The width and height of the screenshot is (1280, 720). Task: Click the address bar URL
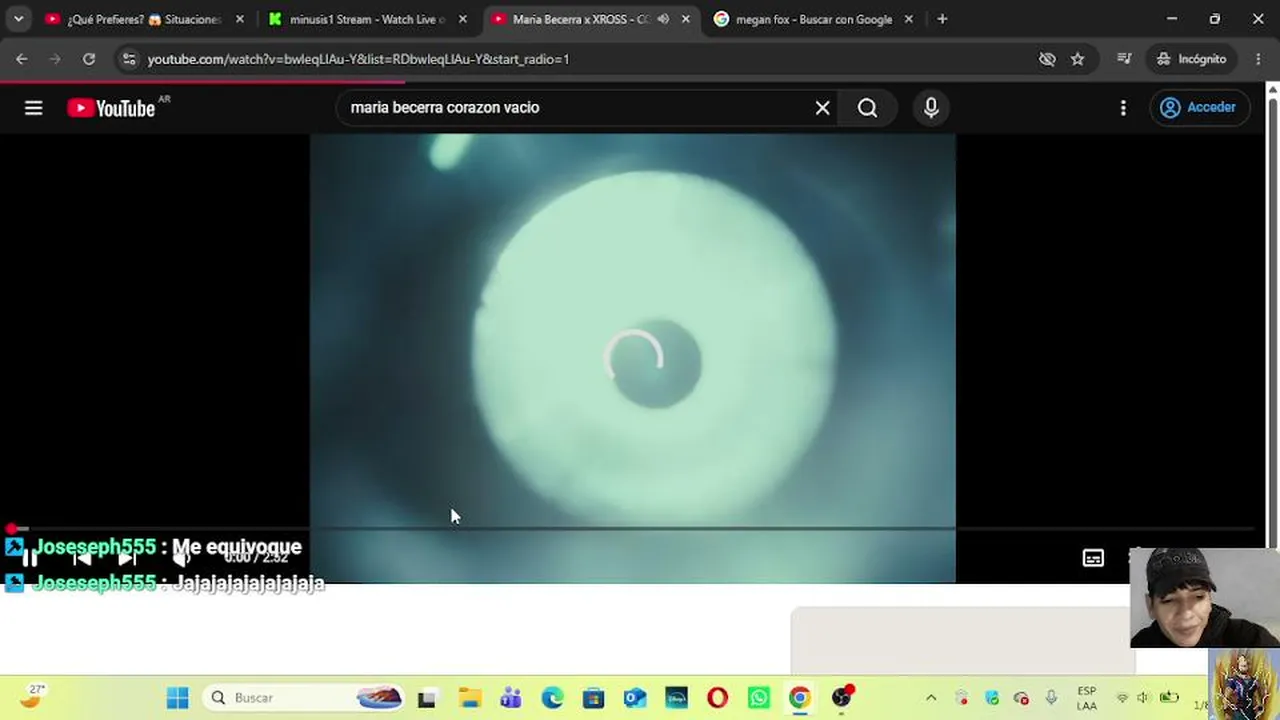[358, 59]
